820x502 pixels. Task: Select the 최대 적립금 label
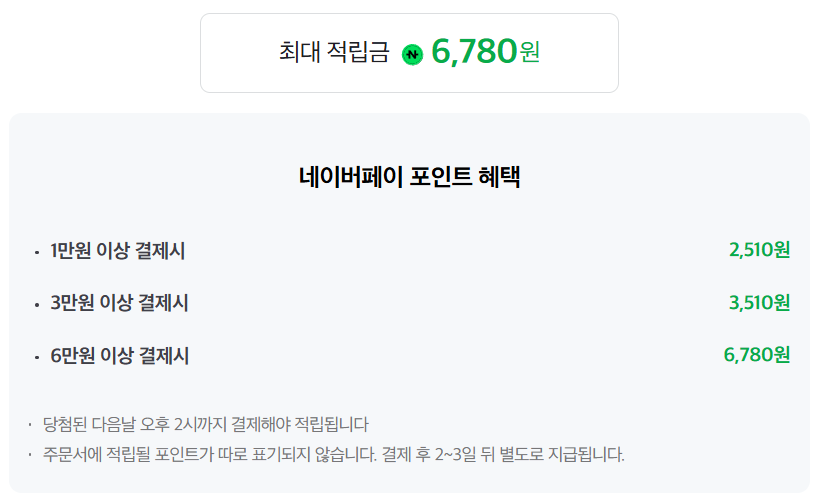tap(334, 52)
